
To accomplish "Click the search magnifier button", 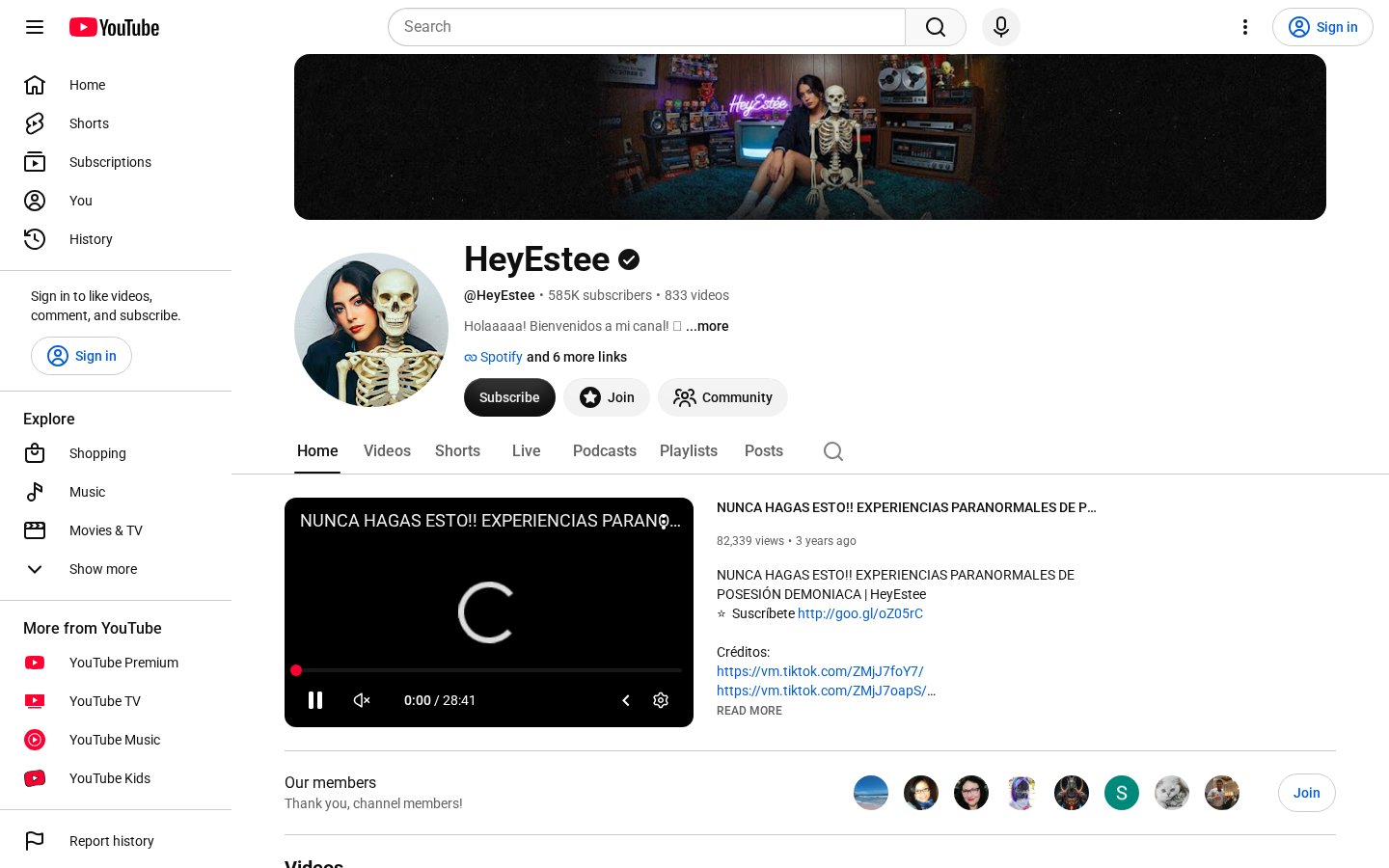I will pyautogui.click(x=936, y=27).
